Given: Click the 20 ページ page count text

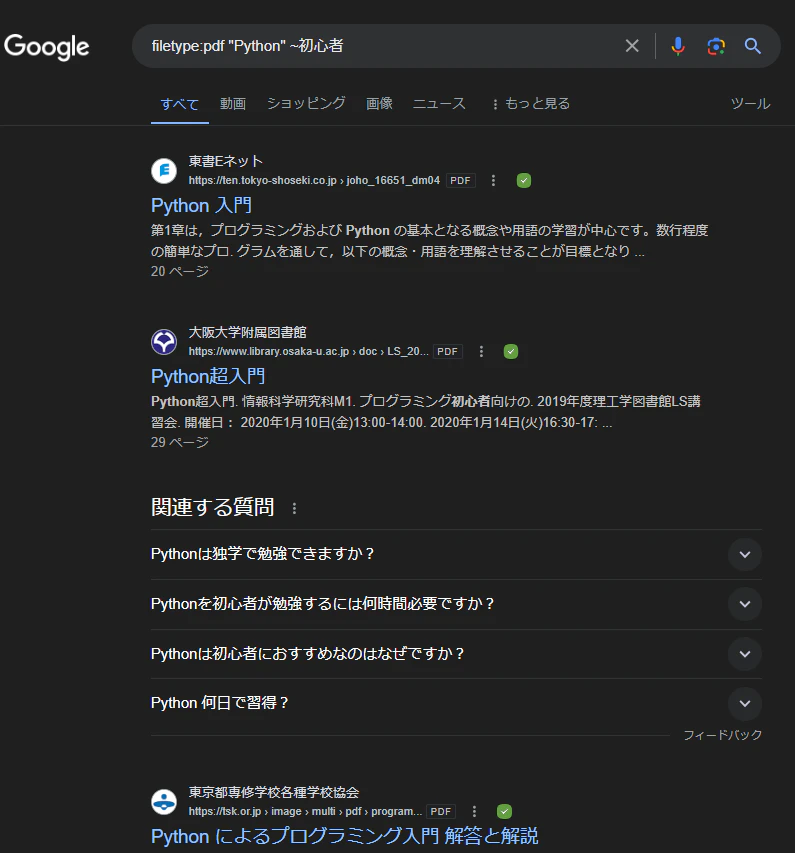Looking at the screenshot, I should (x=180, y=271).
